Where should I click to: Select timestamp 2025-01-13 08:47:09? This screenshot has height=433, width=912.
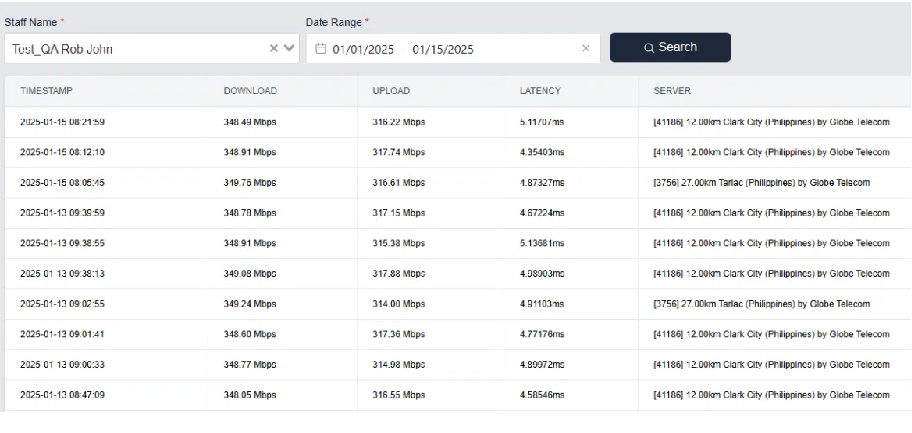[x=62, y=395]
